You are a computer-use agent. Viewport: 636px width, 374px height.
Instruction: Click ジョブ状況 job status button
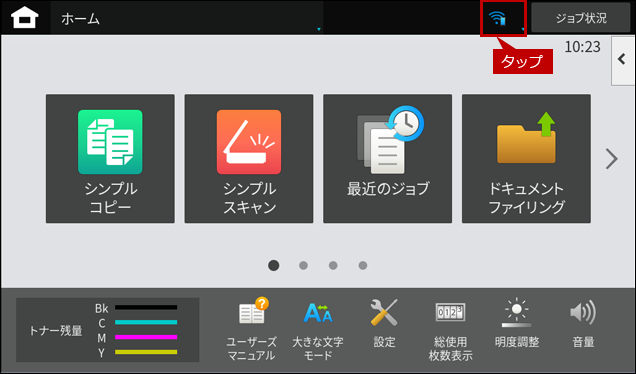point(581,18)
